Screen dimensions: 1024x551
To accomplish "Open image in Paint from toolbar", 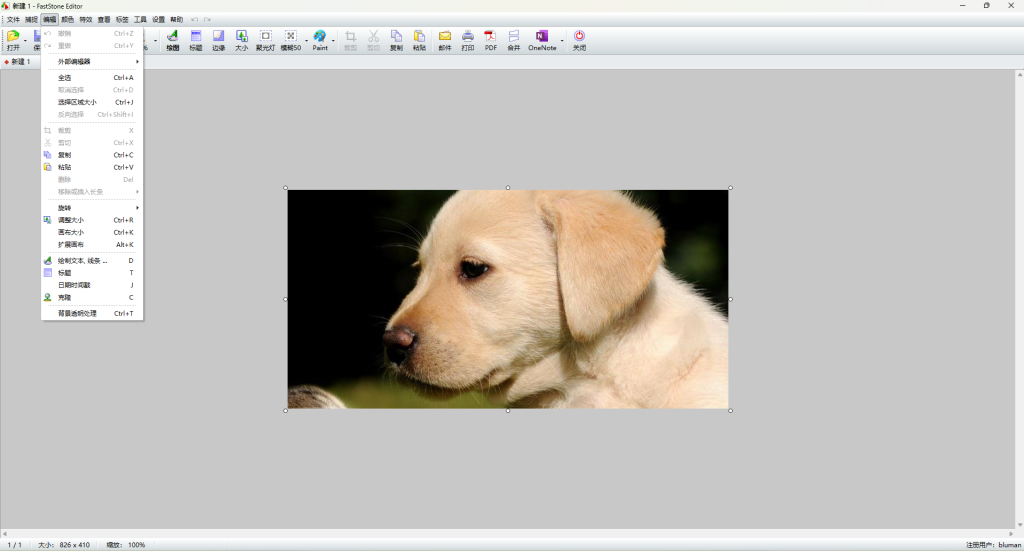I will [320, 39].
